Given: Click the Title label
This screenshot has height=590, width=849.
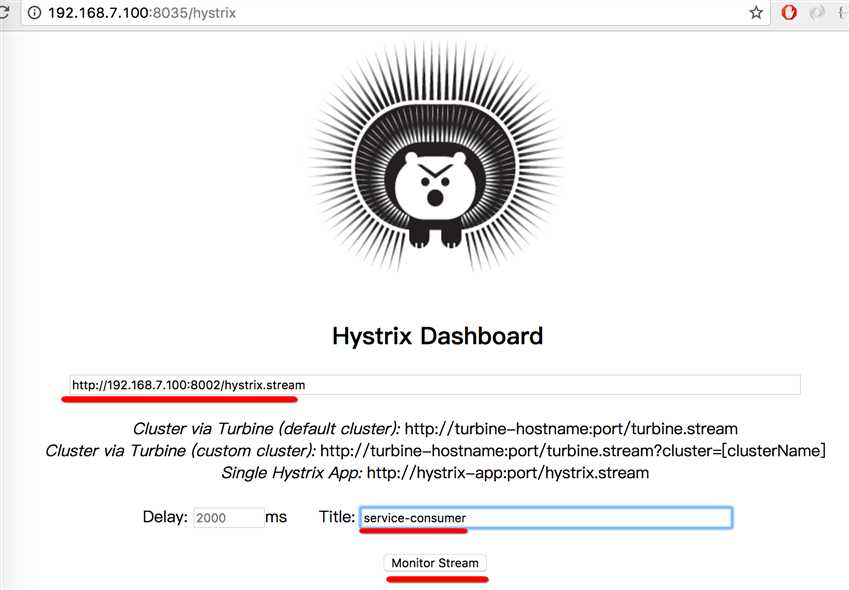Looking at the screenshot, I should 337,517.
